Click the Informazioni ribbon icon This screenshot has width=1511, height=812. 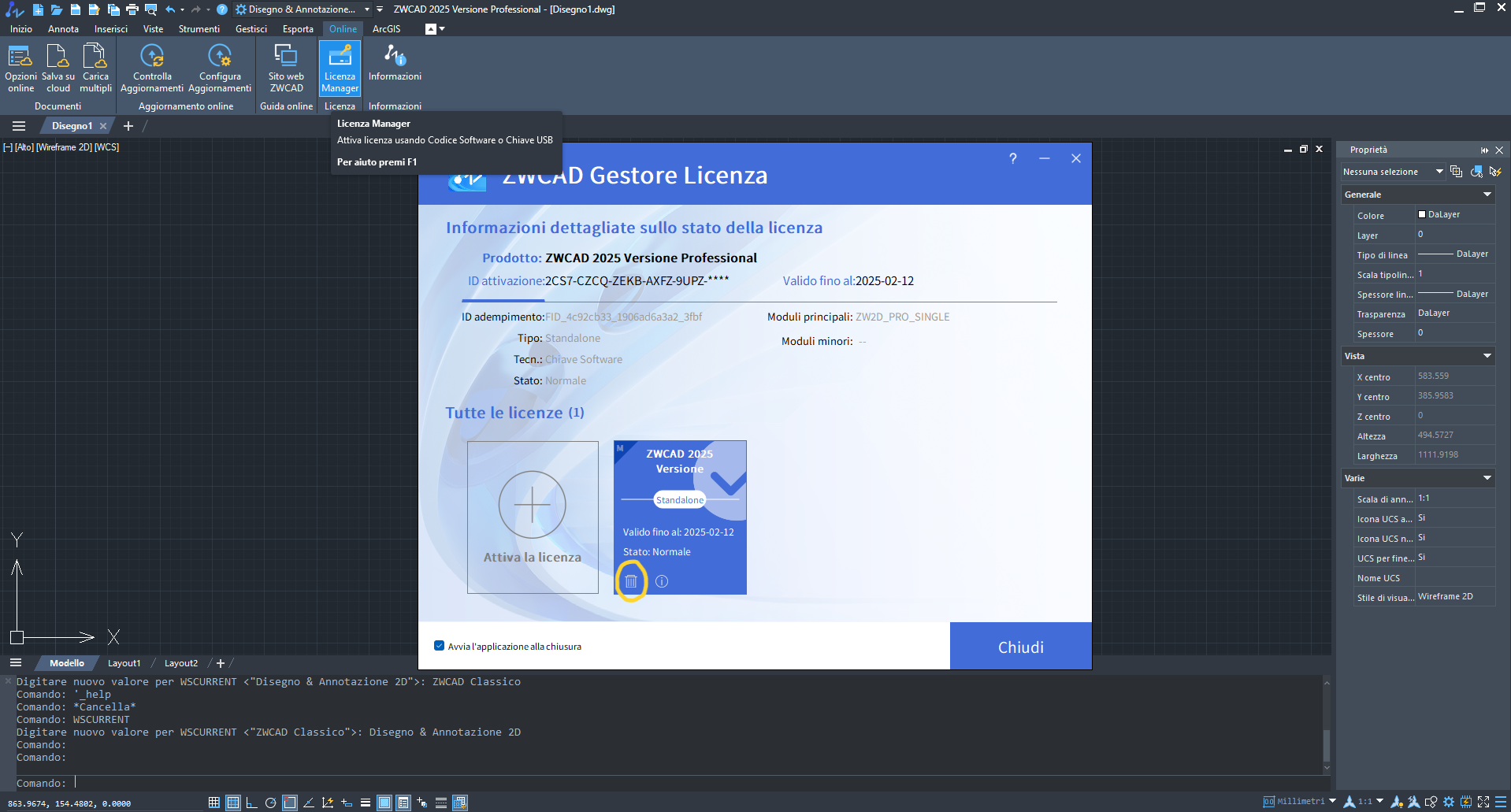395,63
